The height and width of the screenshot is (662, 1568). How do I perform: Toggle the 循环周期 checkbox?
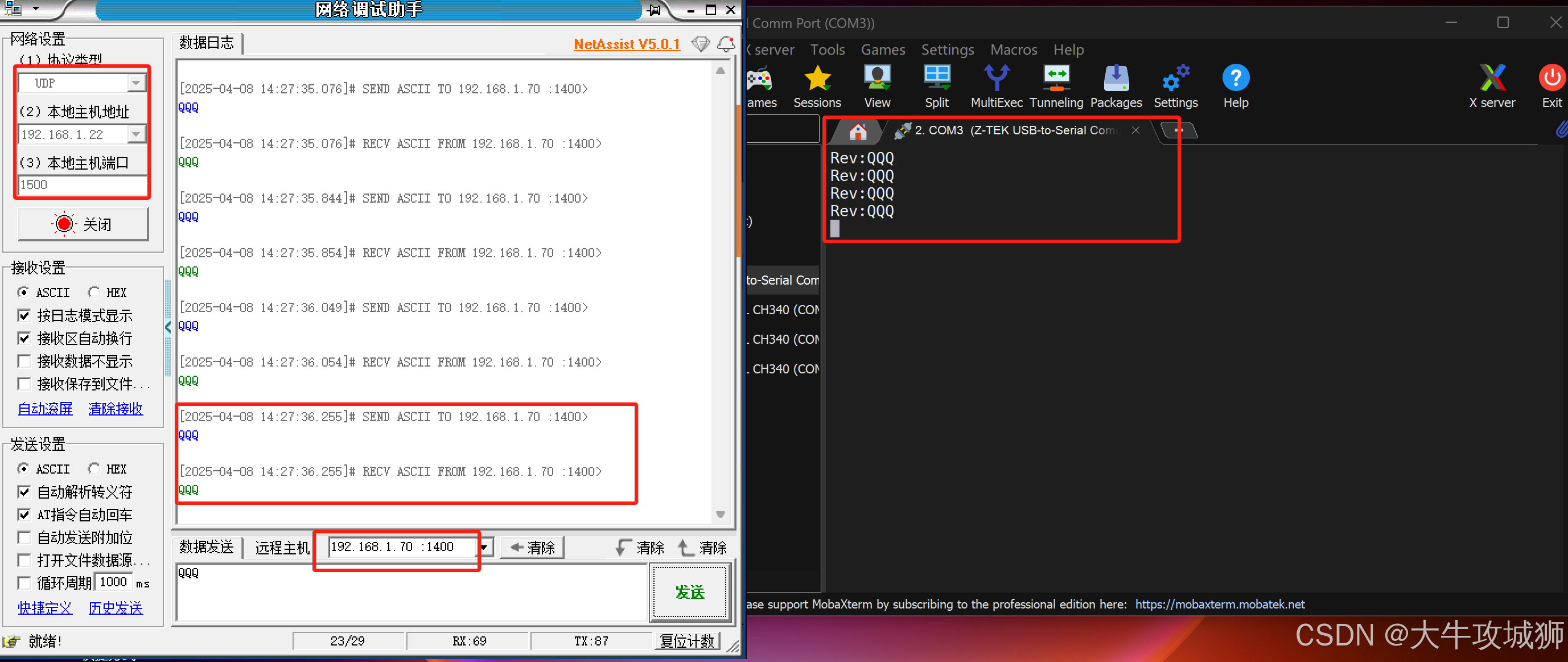pyautogui.click(x=24, y=583)
